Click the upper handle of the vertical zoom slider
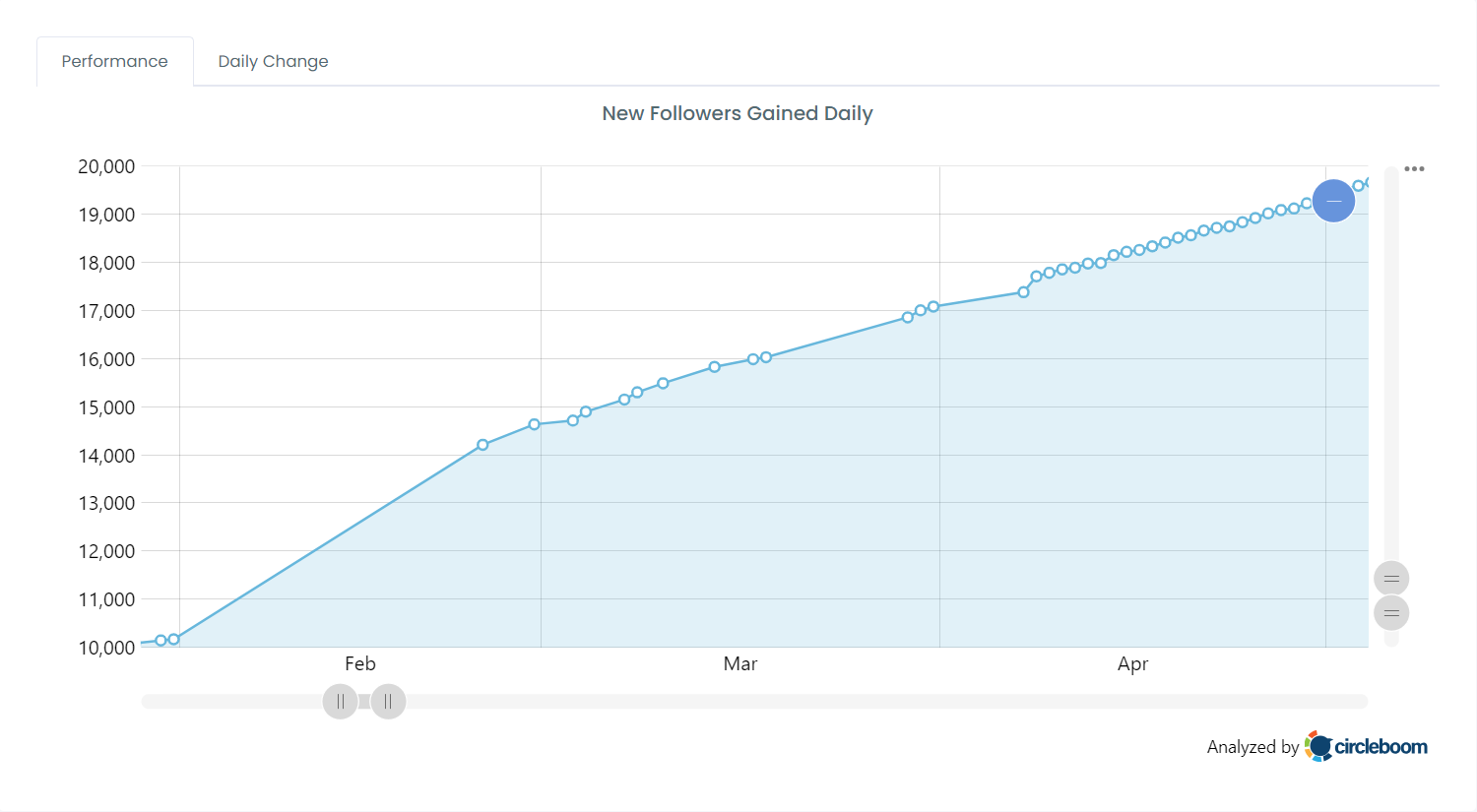 click(1390, 578)
